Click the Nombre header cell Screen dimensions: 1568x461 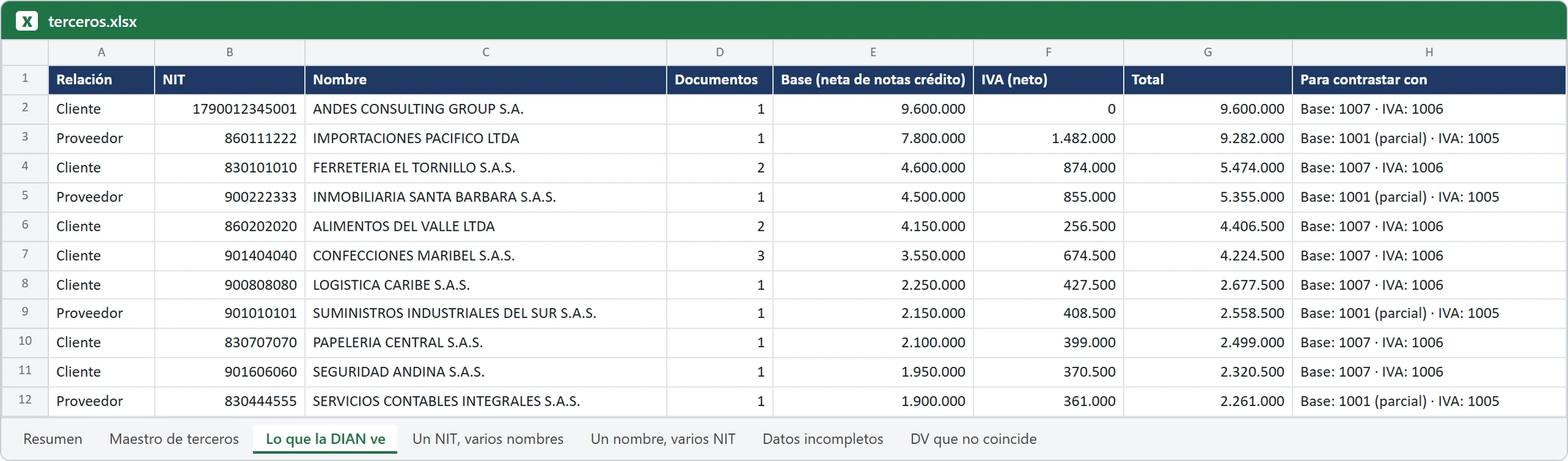[485, 80]
